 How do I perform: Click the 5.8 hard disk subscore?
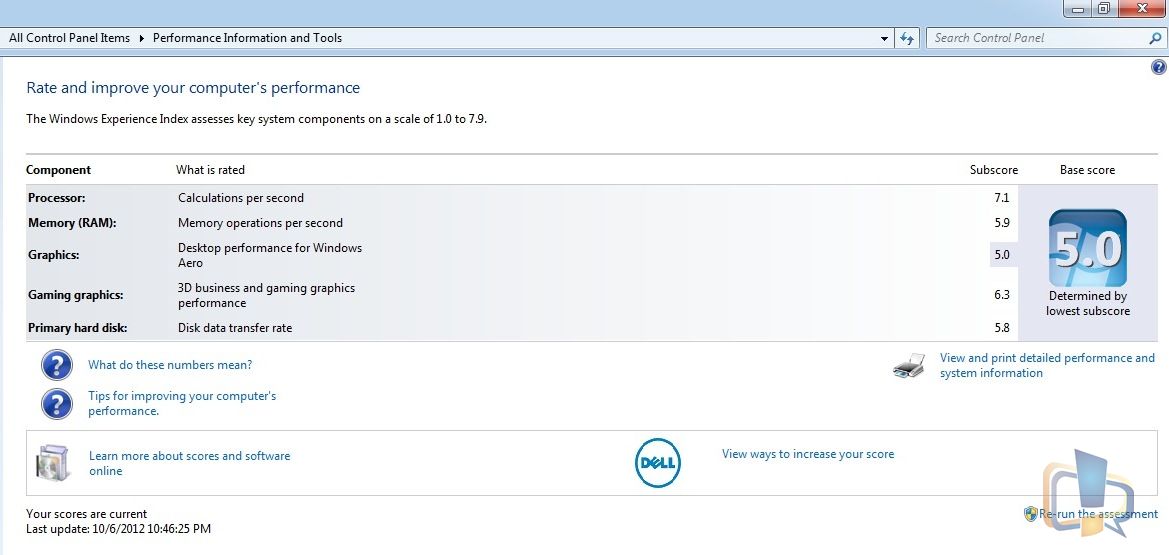point(1001,327)
